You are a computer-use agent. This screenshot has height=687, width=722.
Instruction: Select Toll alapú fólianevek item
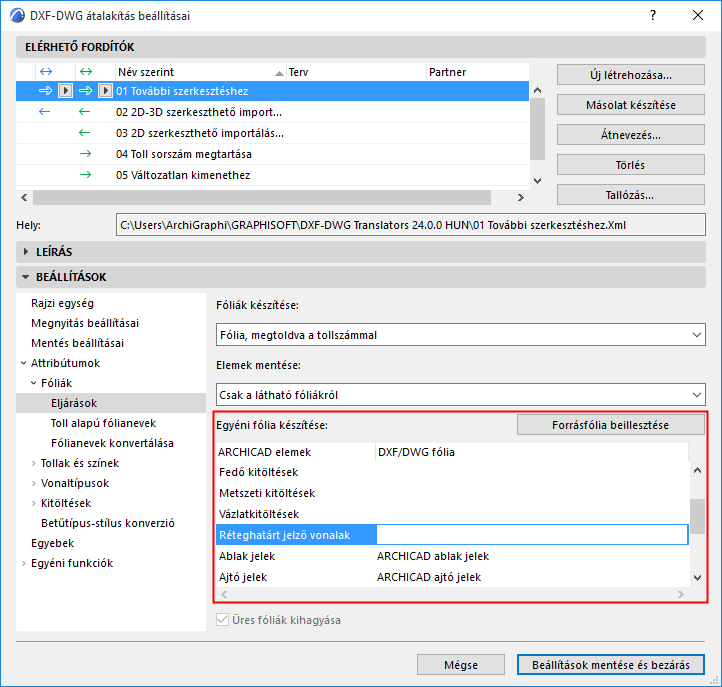pyautogui.click(x=104, y=423)
